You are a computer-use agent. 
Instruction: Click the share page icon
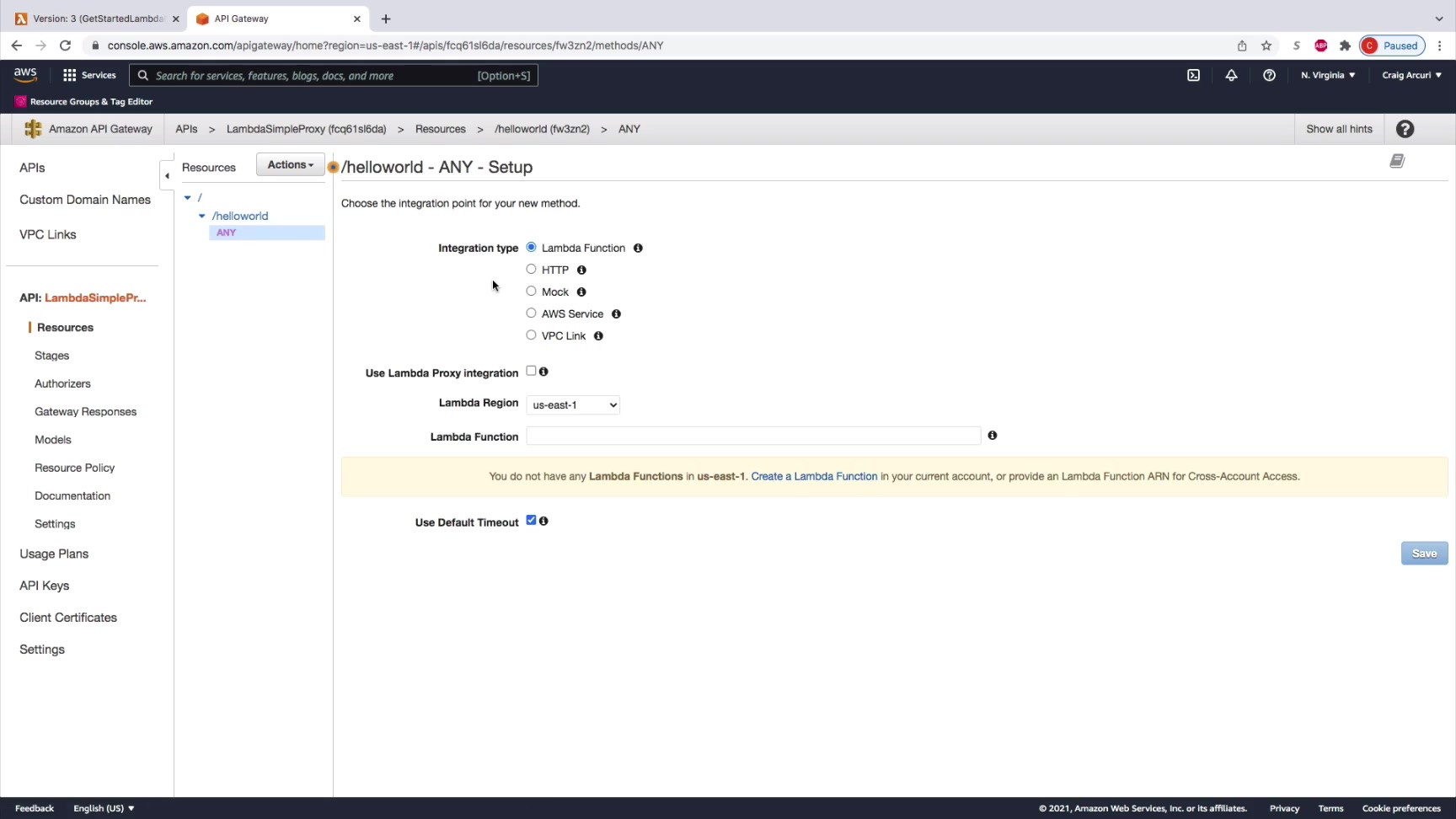tap(1242, 45)
